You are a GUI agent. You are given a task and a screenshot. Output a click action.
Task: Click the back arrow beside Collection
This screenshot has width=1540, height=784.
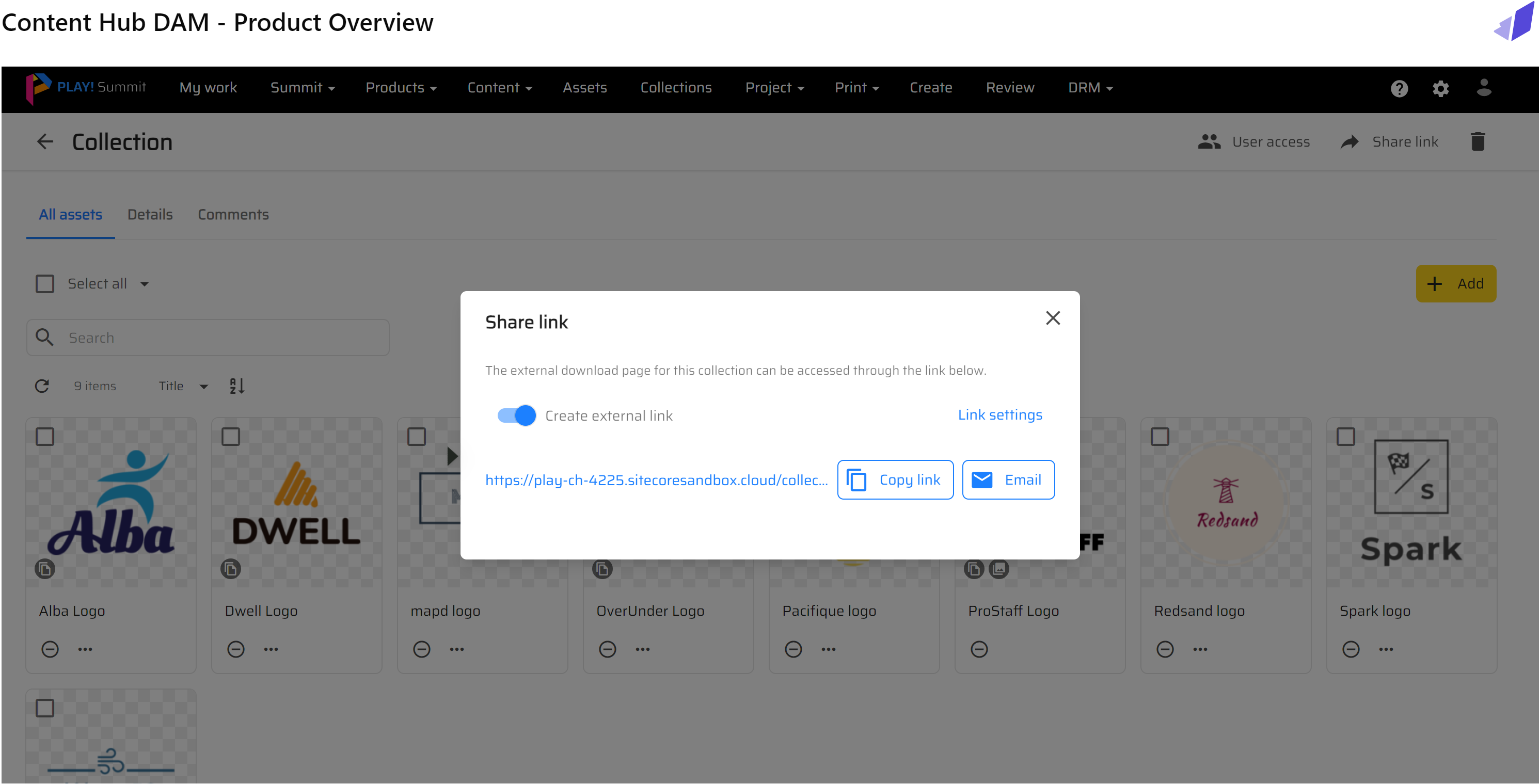[45, 142]
